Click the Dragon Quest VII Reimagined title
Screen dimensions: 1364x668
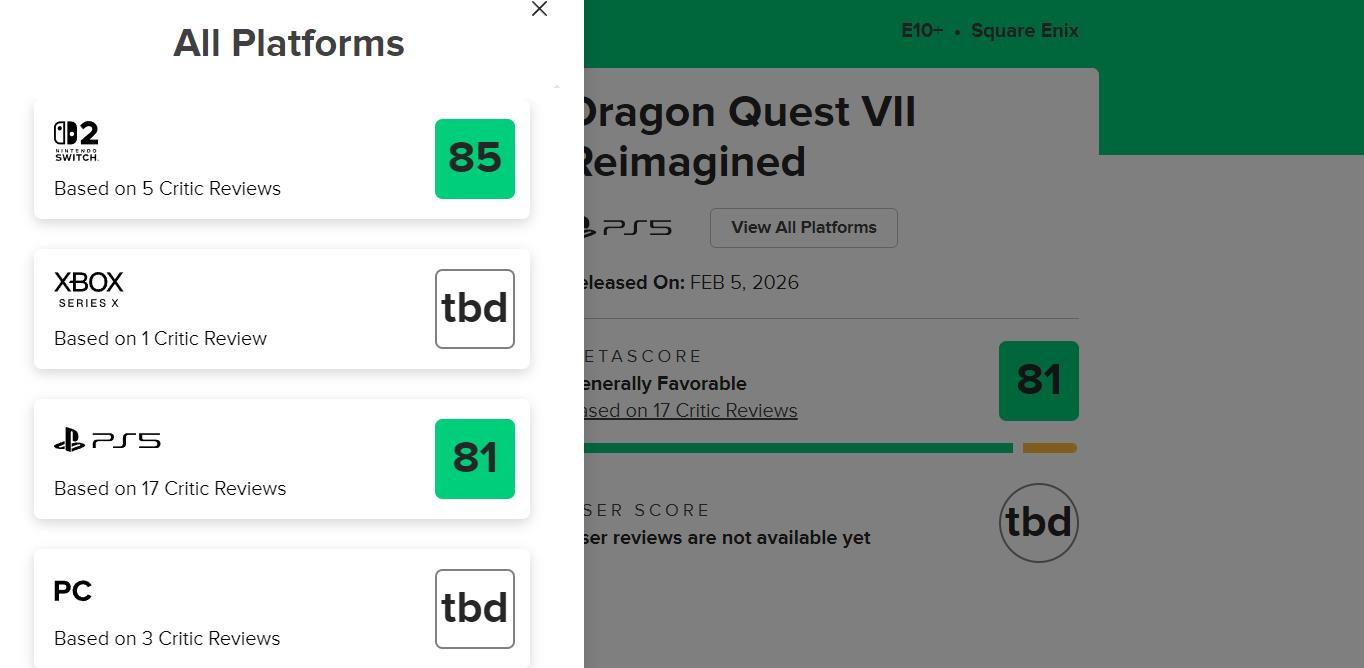(746, 137)
